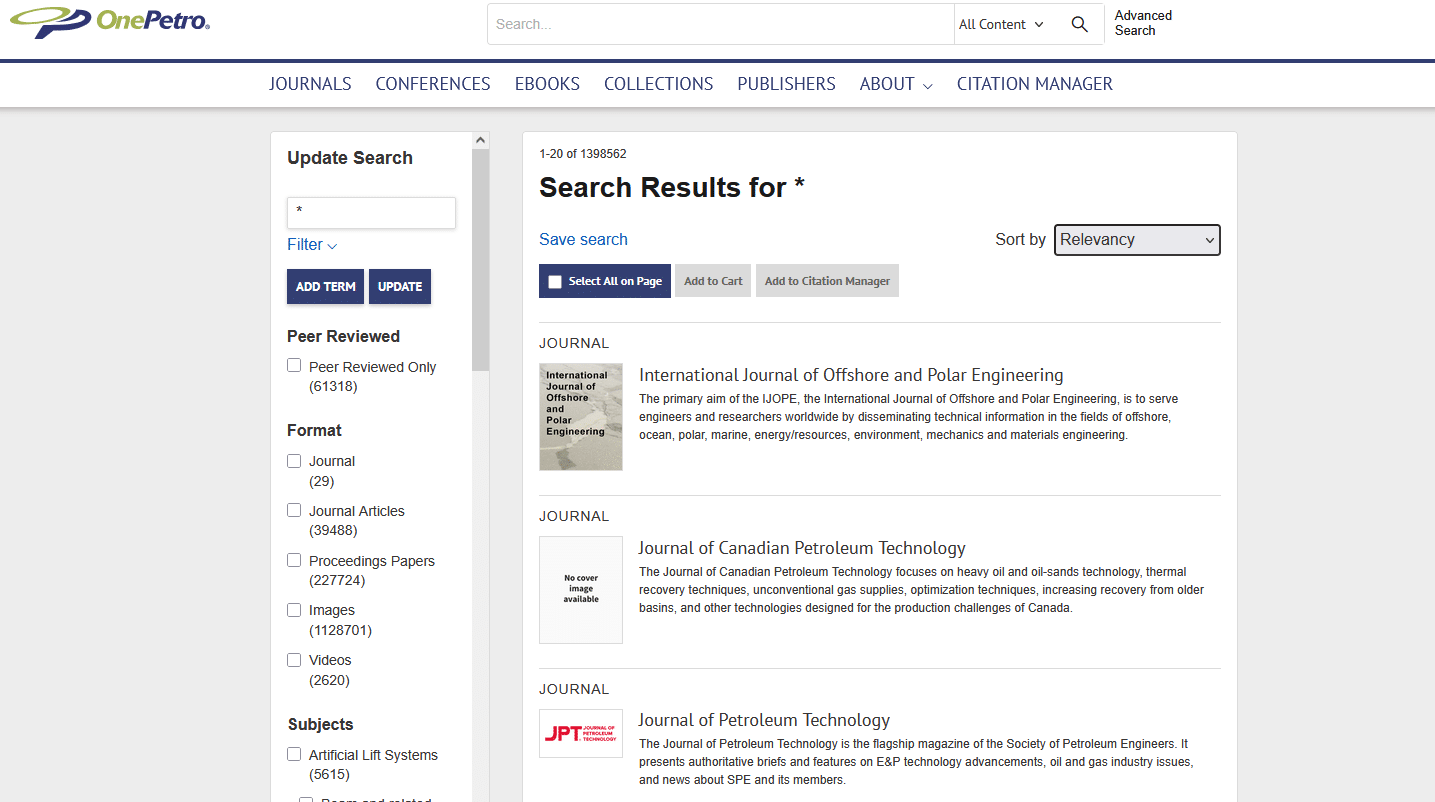
Task: Enable the Peer Reviewed Only checkbox
Action: [x=294, y=366]
